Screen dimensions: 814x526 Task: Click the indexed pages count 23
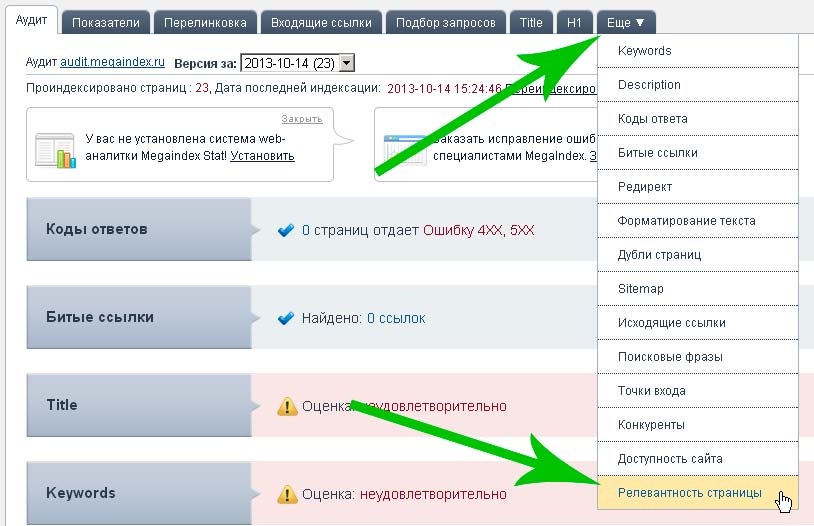pyautogui.click(x=201, y=88)
